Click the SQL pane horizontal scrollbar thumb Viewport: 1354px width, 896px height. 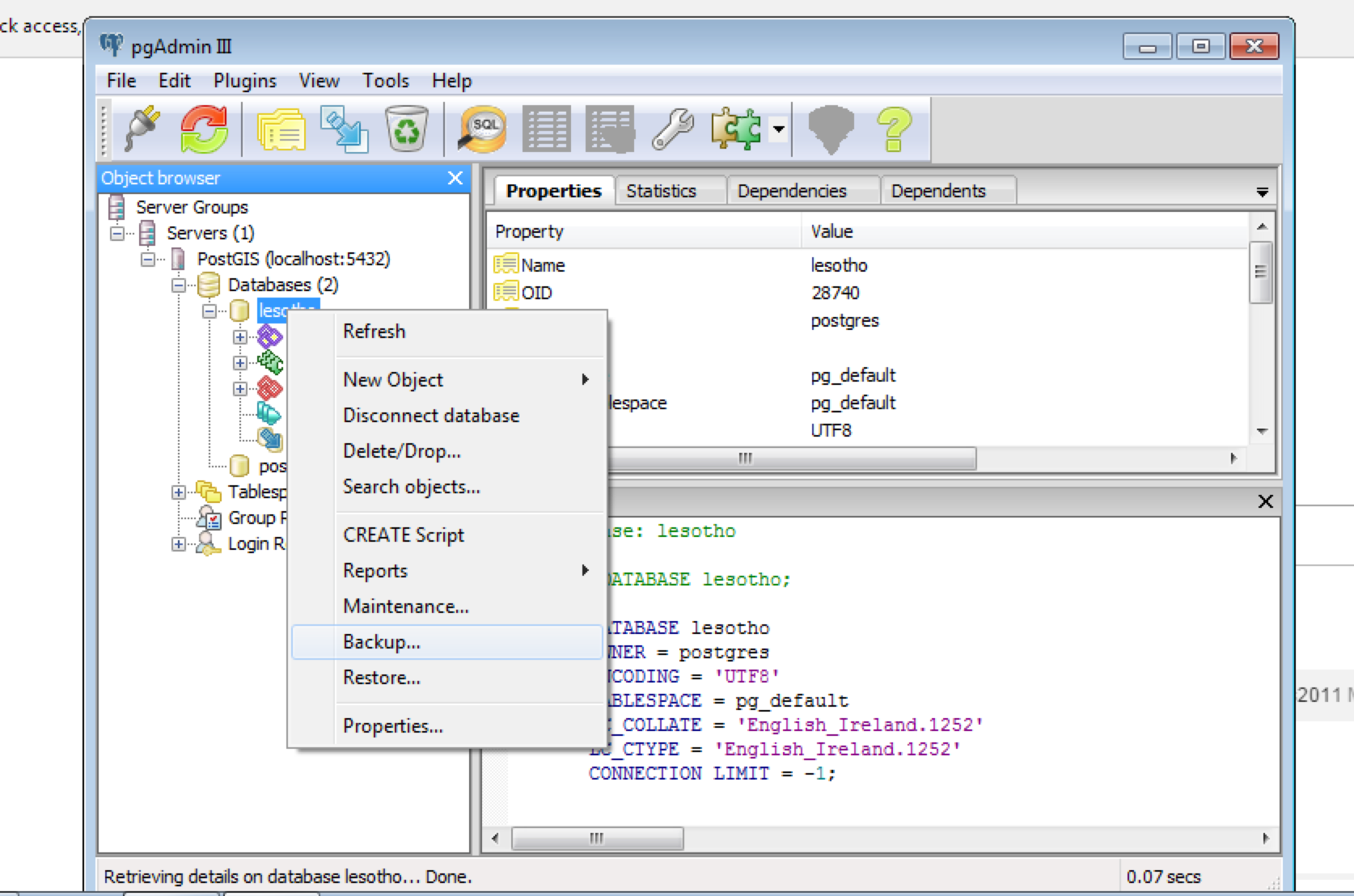coord(598,839)
